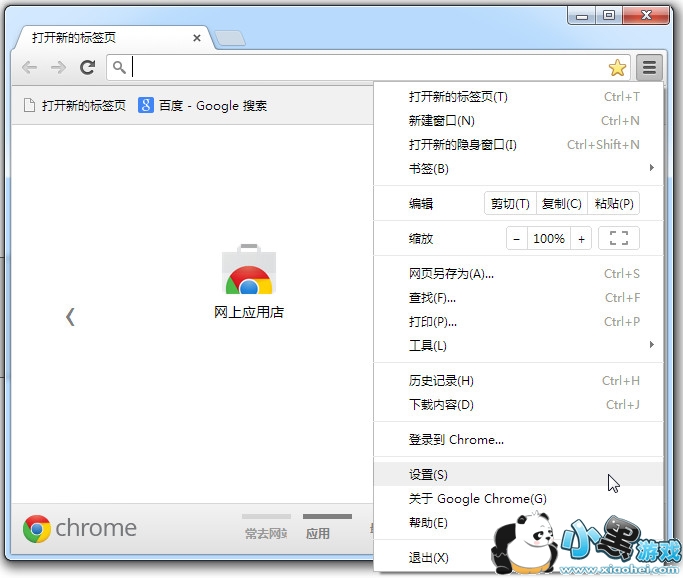Minimize the Chrome window
Screen dimensions: 683x578
[582, 16]
